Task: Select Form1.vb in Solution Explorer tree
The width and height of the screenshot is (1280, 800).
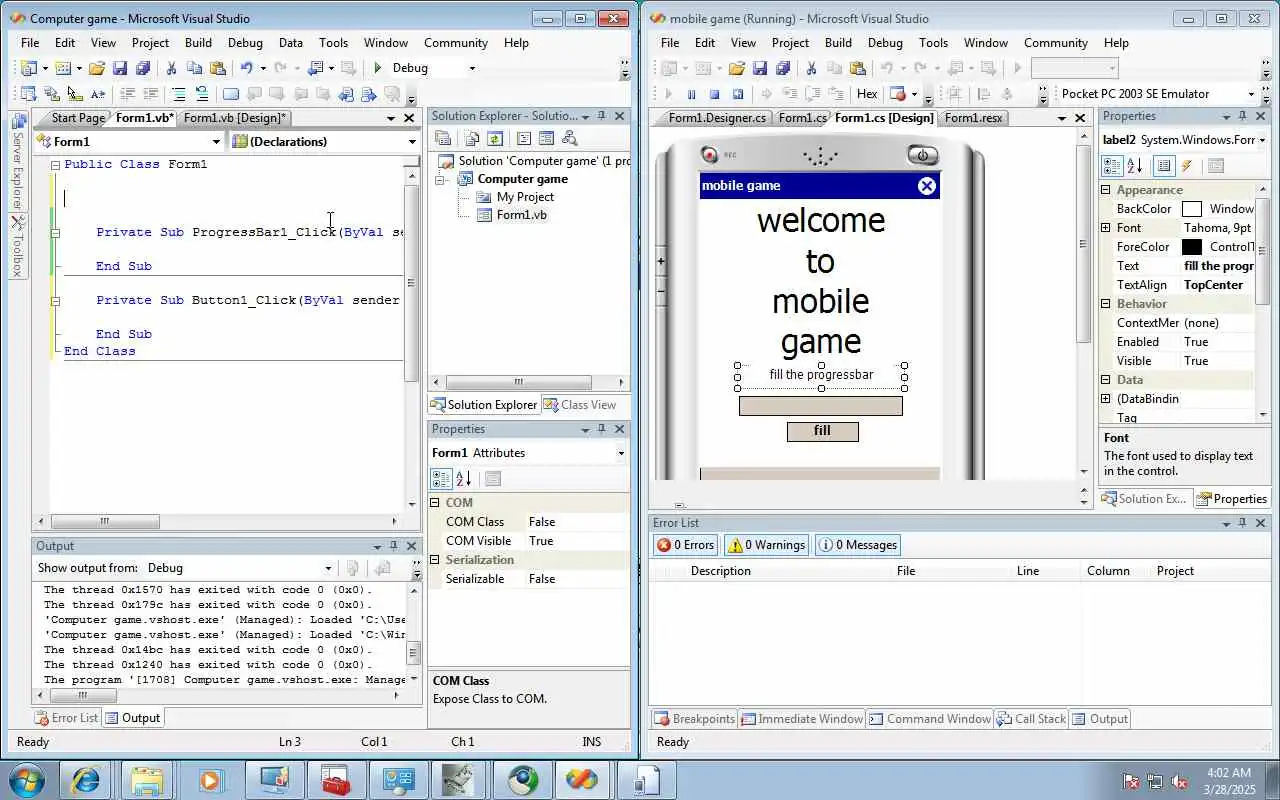Action: tap(522, 215)
